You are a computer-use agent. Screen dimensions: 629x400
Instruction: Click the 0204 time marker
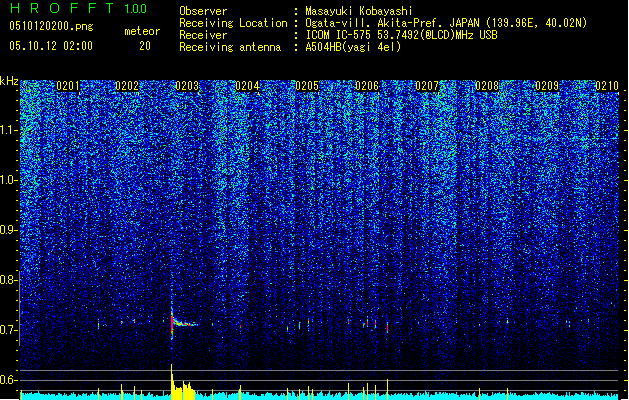(x=247, y=86)
